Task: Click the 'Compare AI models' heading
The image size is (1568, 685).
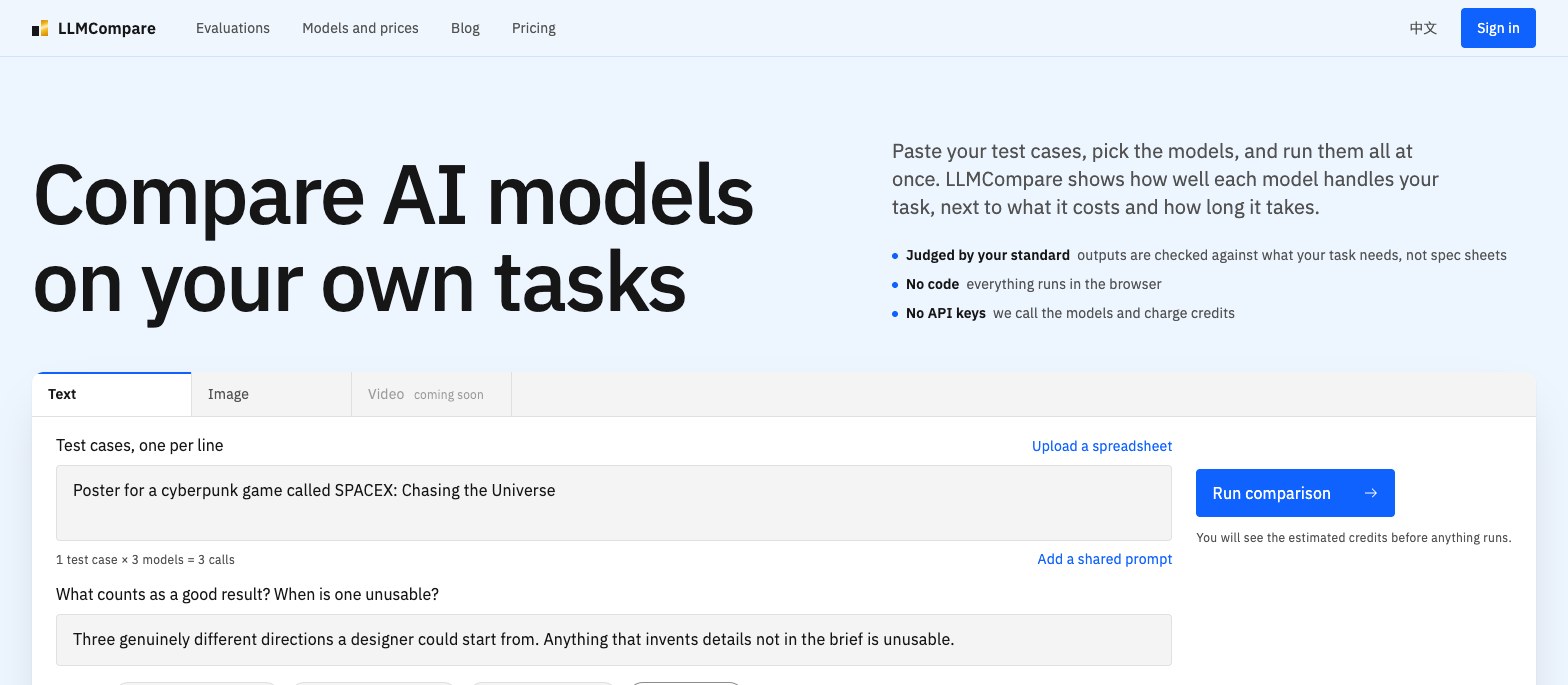Action: coord(393,239)
